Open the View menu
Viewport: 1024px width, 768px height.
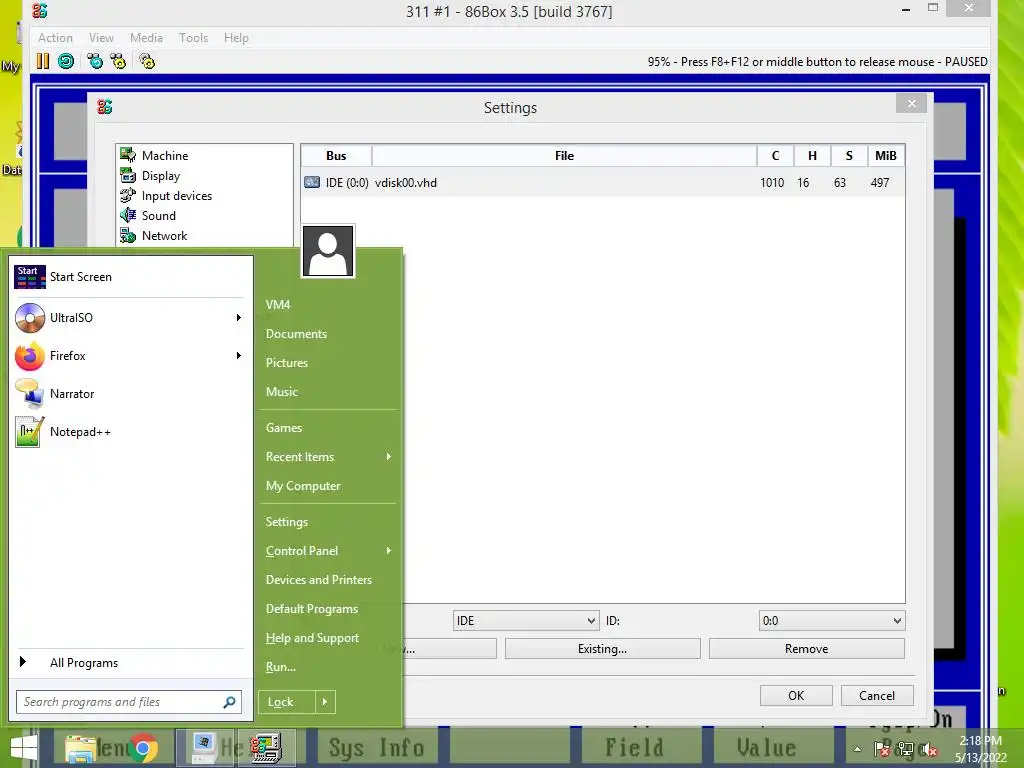coord(101,38)
